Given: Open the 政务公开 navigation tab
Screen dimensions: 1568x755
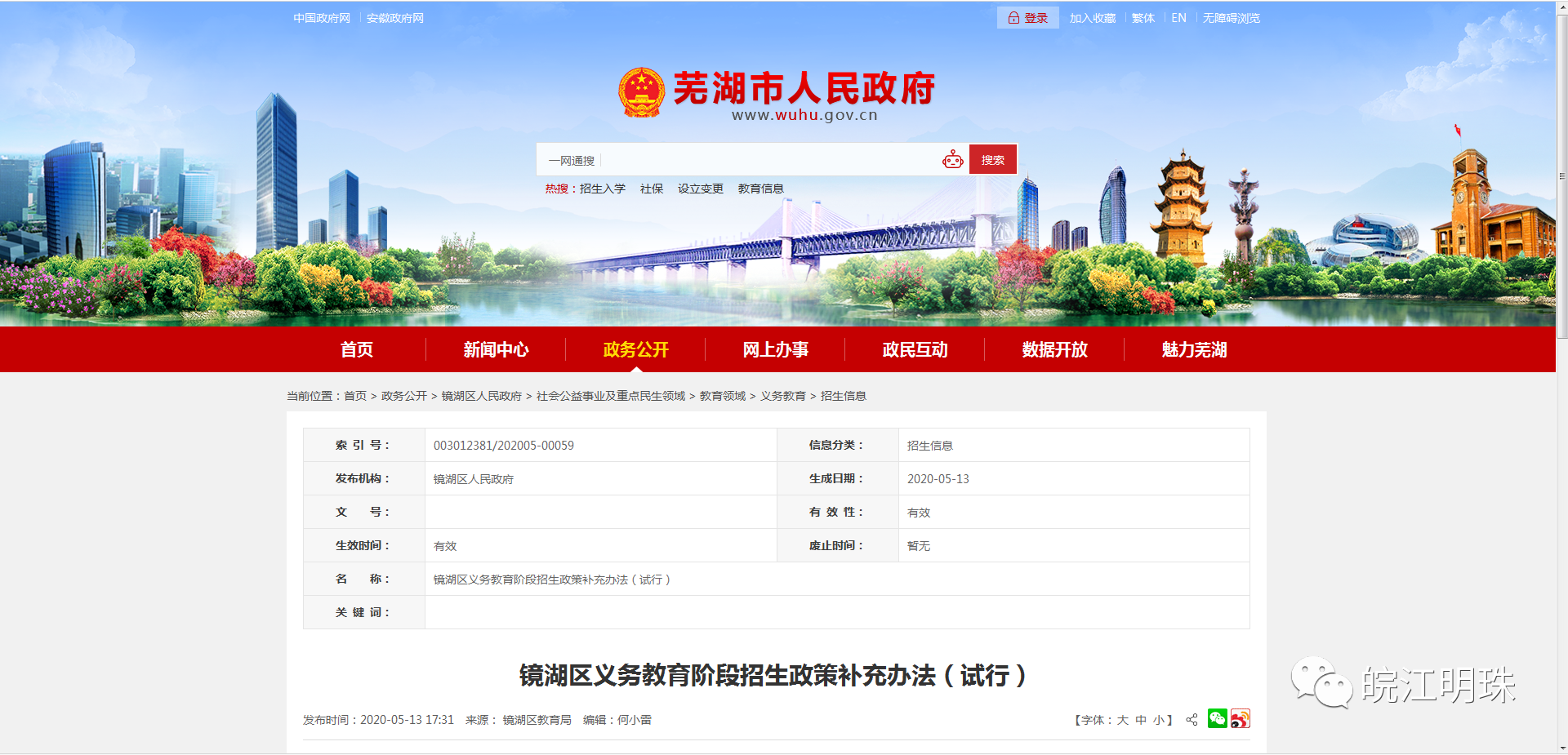Looking at the screenshot, I should coord(635,349).
